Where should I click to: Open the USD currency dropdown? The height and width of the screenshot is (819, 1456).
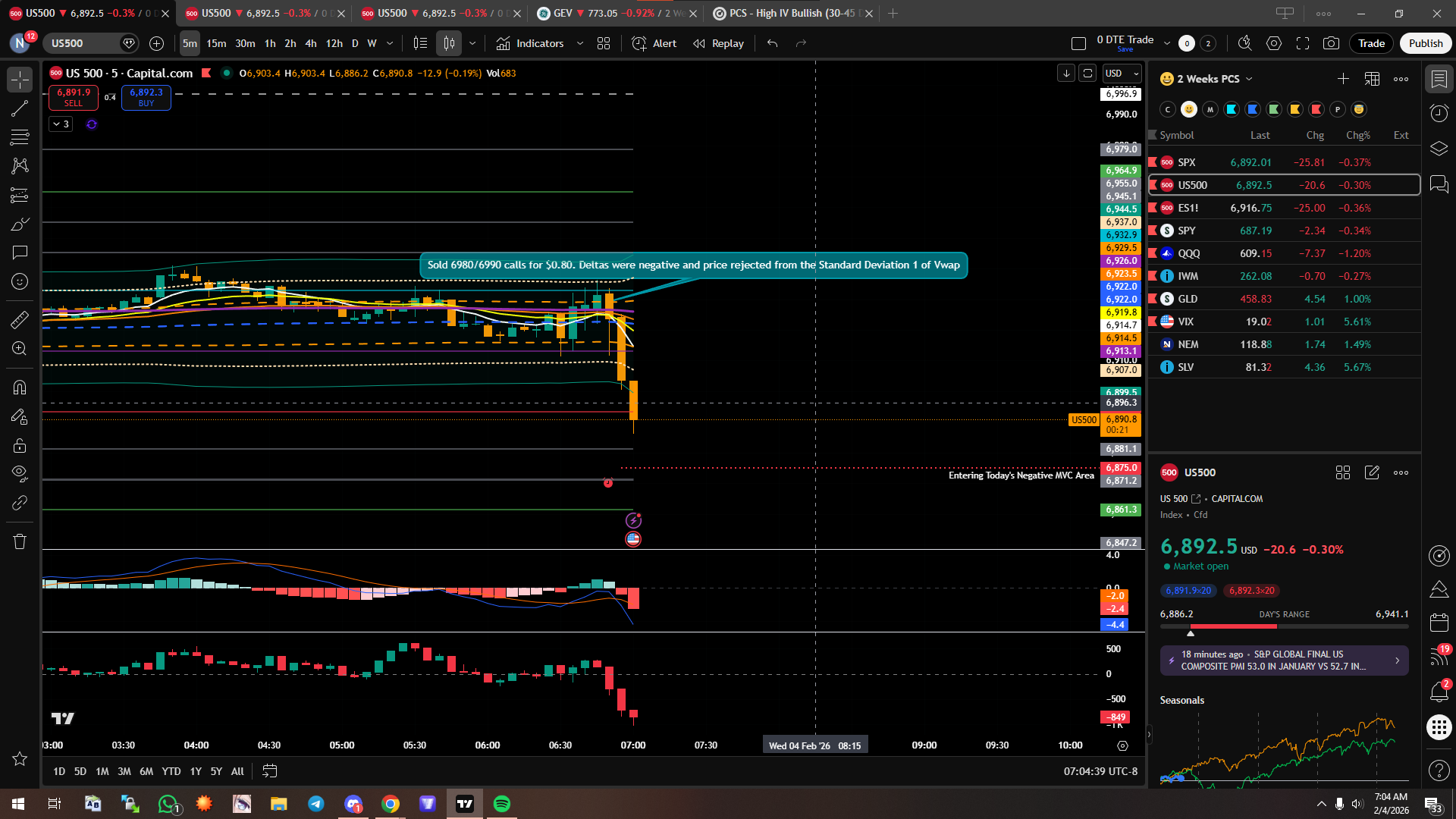point(1122,74)
